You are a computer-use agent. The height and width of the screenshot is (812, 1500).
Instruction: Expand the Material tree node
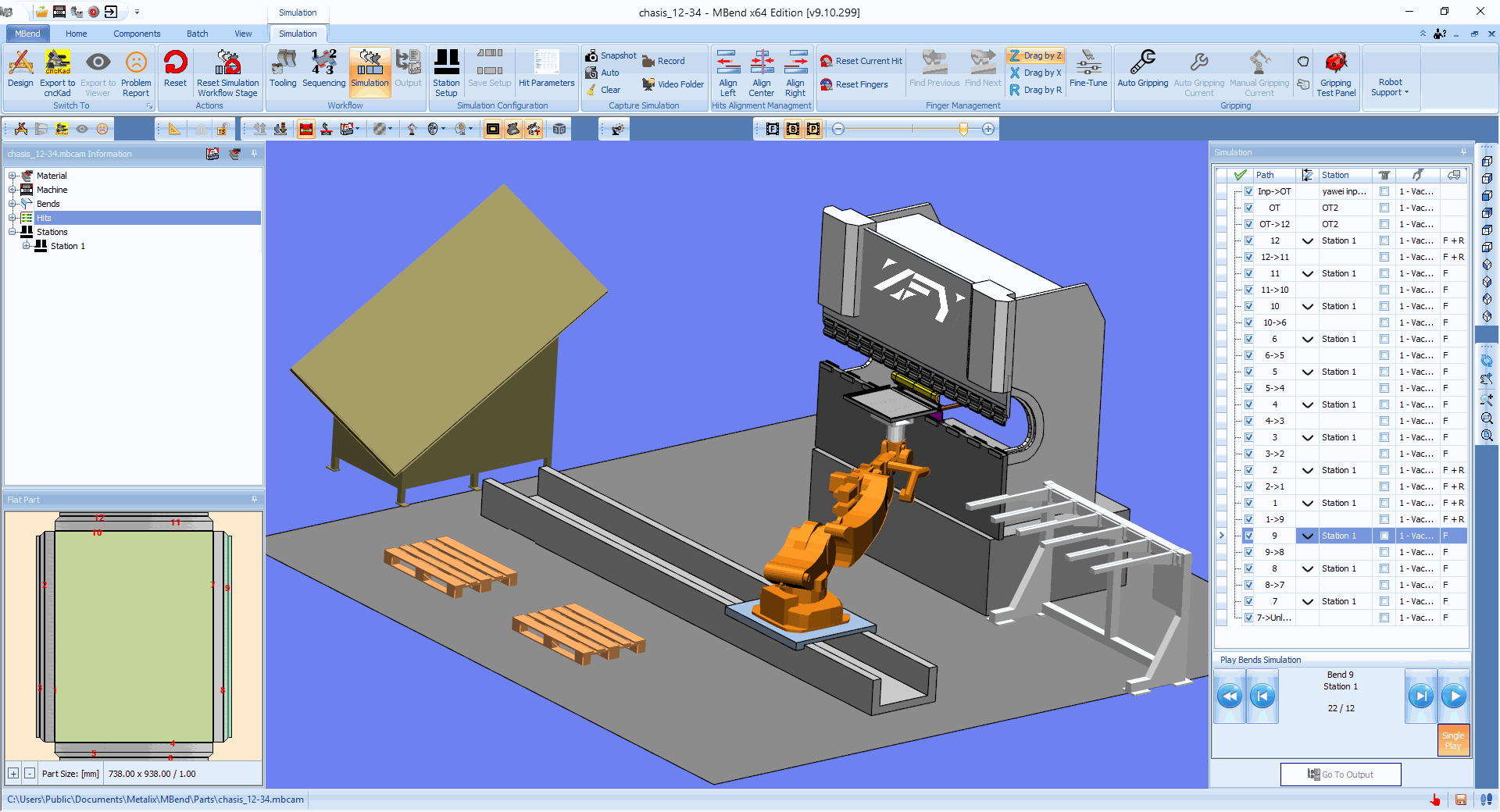point(11,176)
